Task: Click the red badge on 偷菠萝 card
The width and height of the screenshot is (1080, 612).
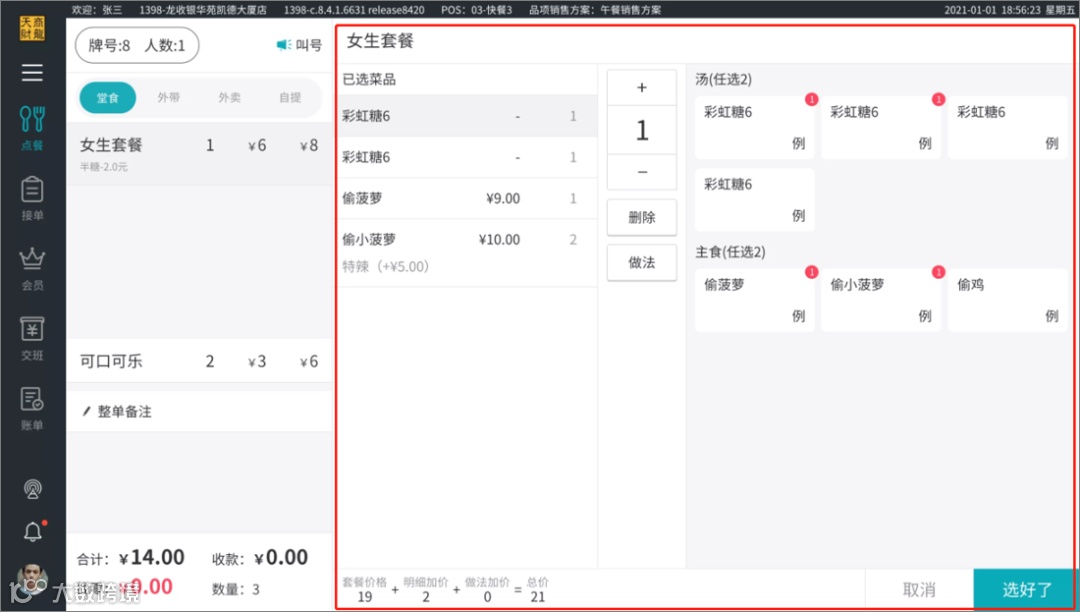Action: pos(811,272)
